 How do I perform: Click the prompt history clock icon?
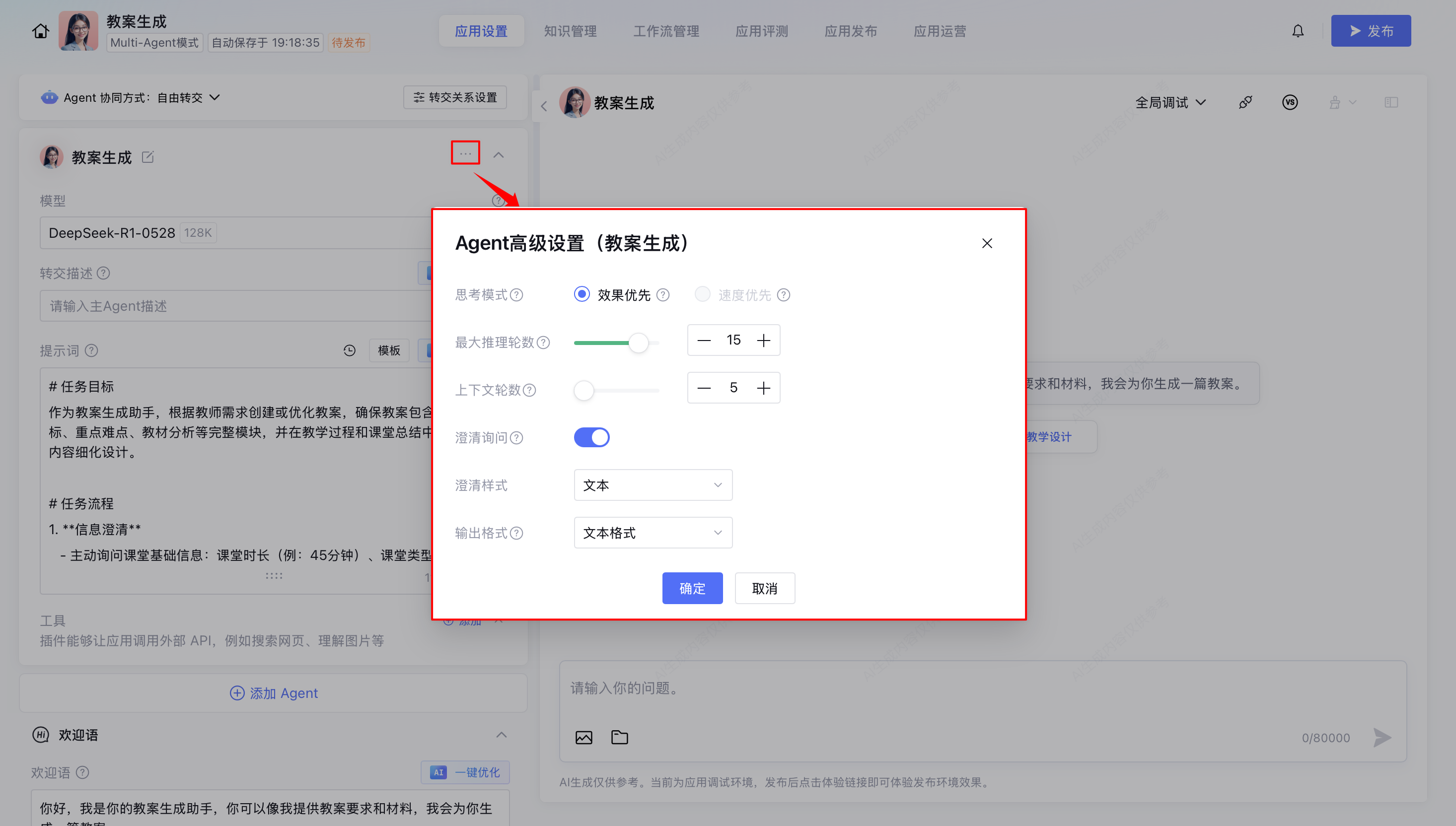[350, 350]
